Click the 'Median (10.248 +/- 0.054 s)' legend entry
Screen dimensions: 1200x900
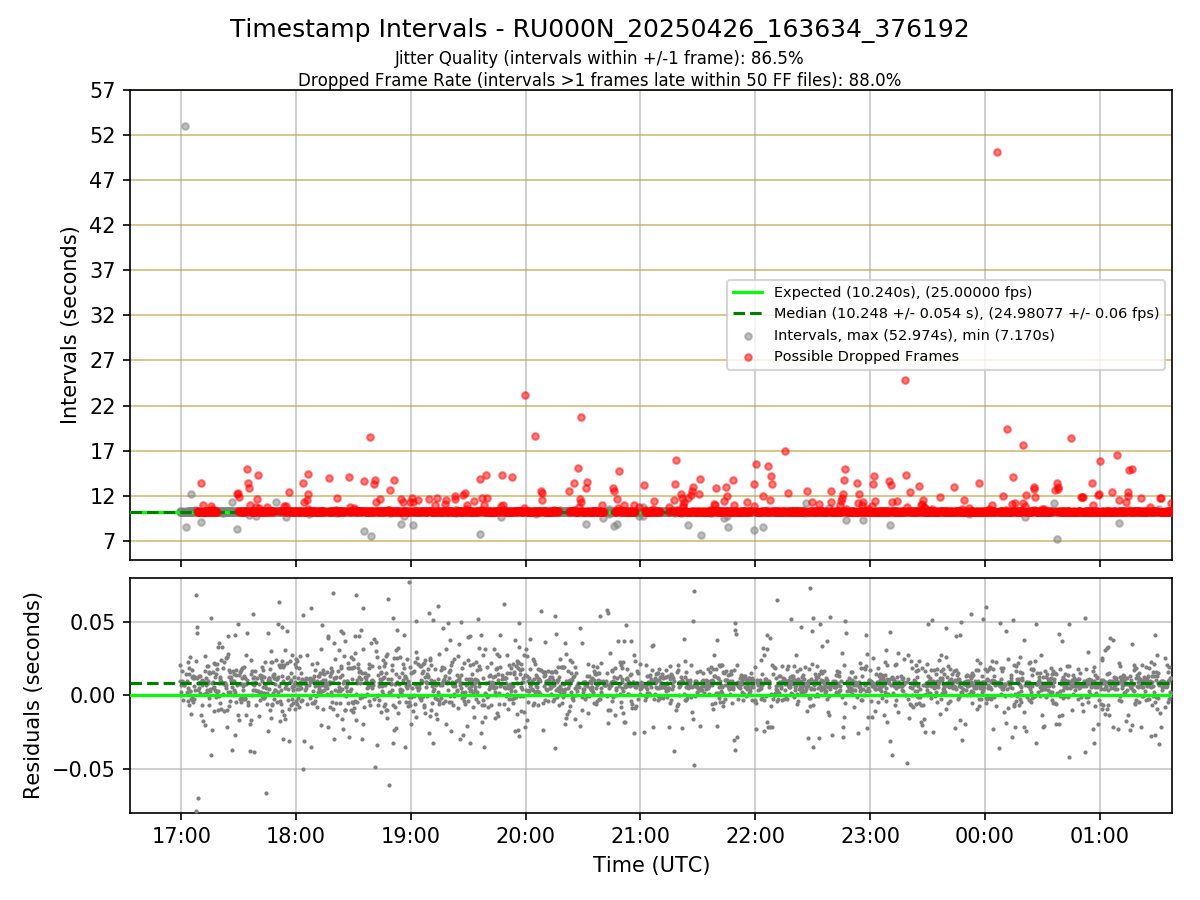(967, 313)
